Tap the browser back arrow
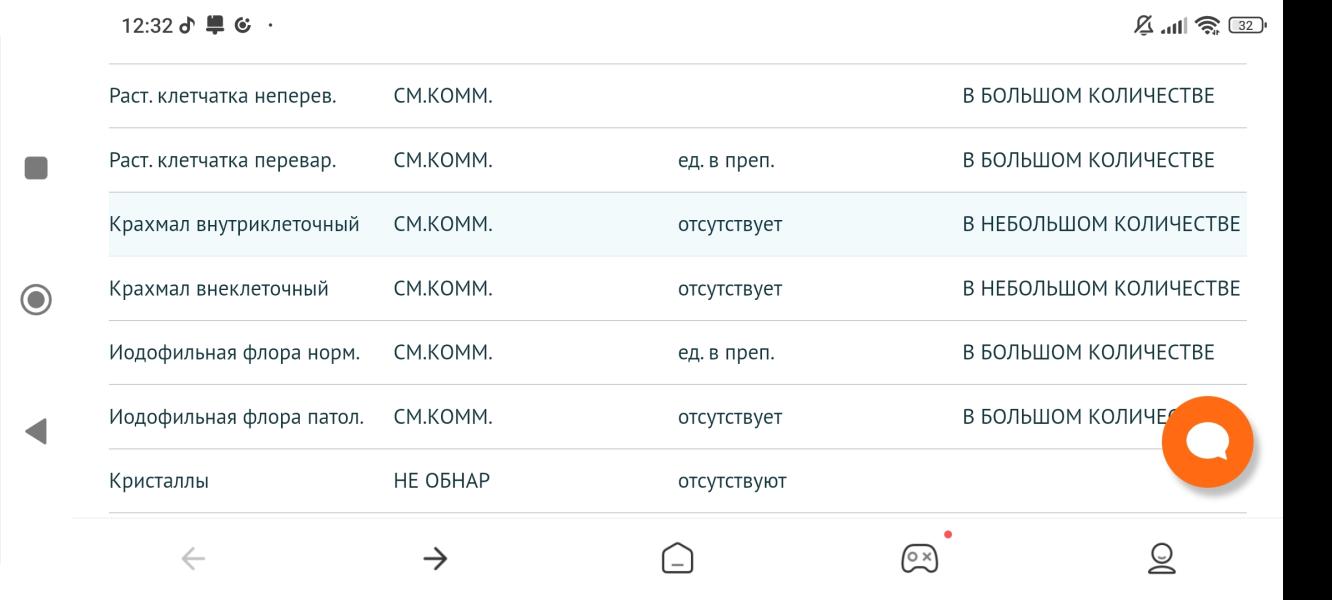Screen dimensions: 1332x600 193,559
